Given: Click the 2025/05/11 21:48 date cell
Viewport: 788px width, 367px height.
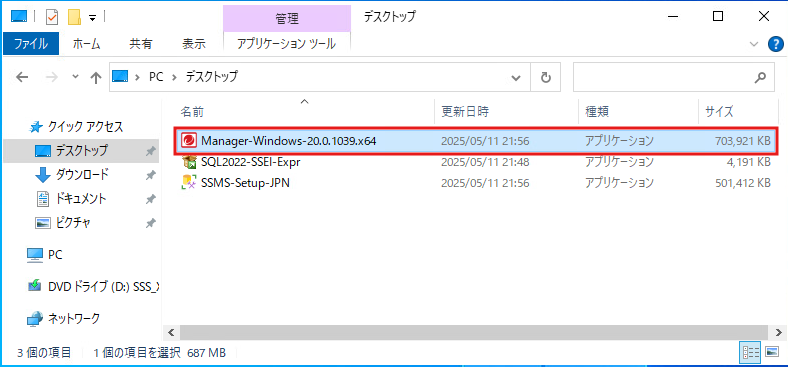Looking at the screenshot, I should coord(485,162).
